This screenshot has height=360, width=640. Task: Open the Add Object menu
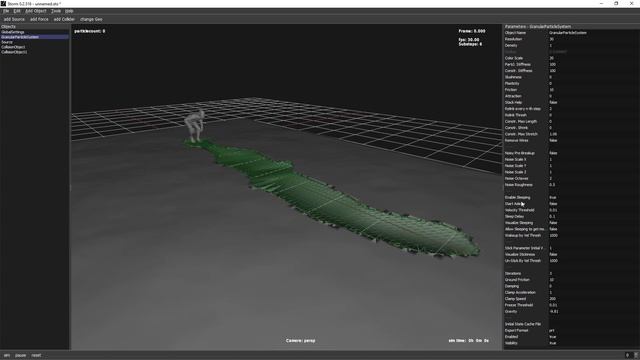(x=36, y=11)
